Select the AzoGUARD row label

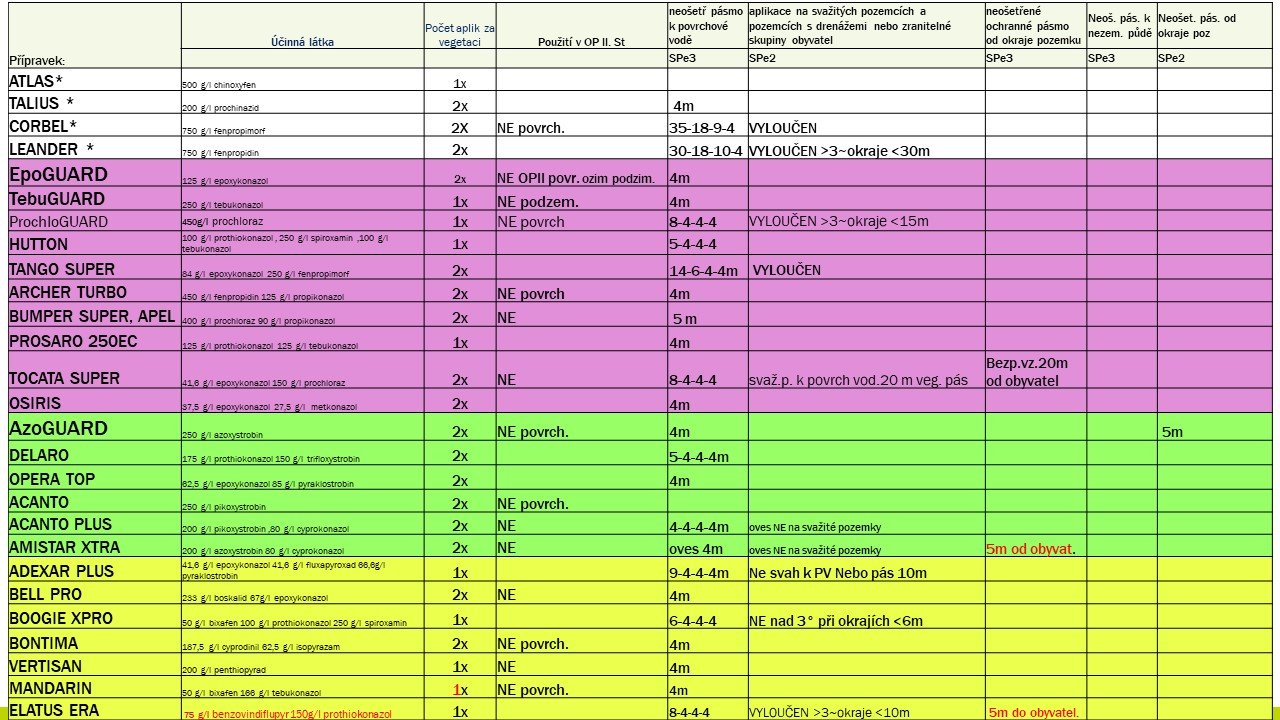[58, 429]
